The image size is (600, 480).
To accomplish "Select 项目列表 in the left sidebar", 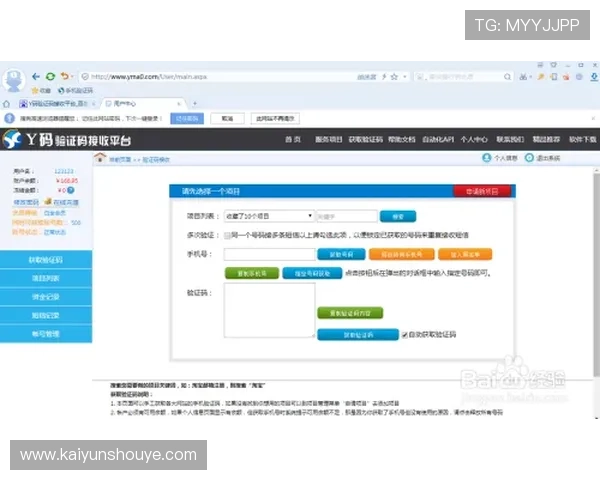I will pos(46,278).
